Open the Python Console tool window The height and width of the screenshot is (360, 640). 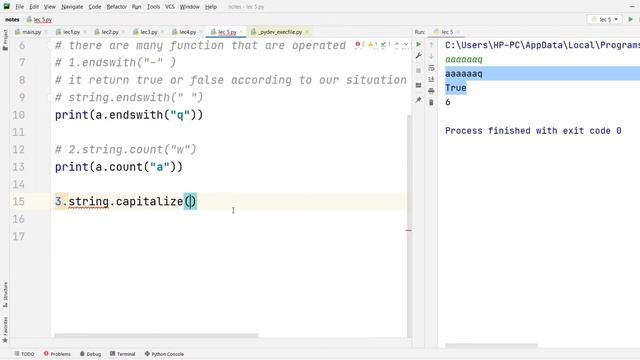(164, 354)
